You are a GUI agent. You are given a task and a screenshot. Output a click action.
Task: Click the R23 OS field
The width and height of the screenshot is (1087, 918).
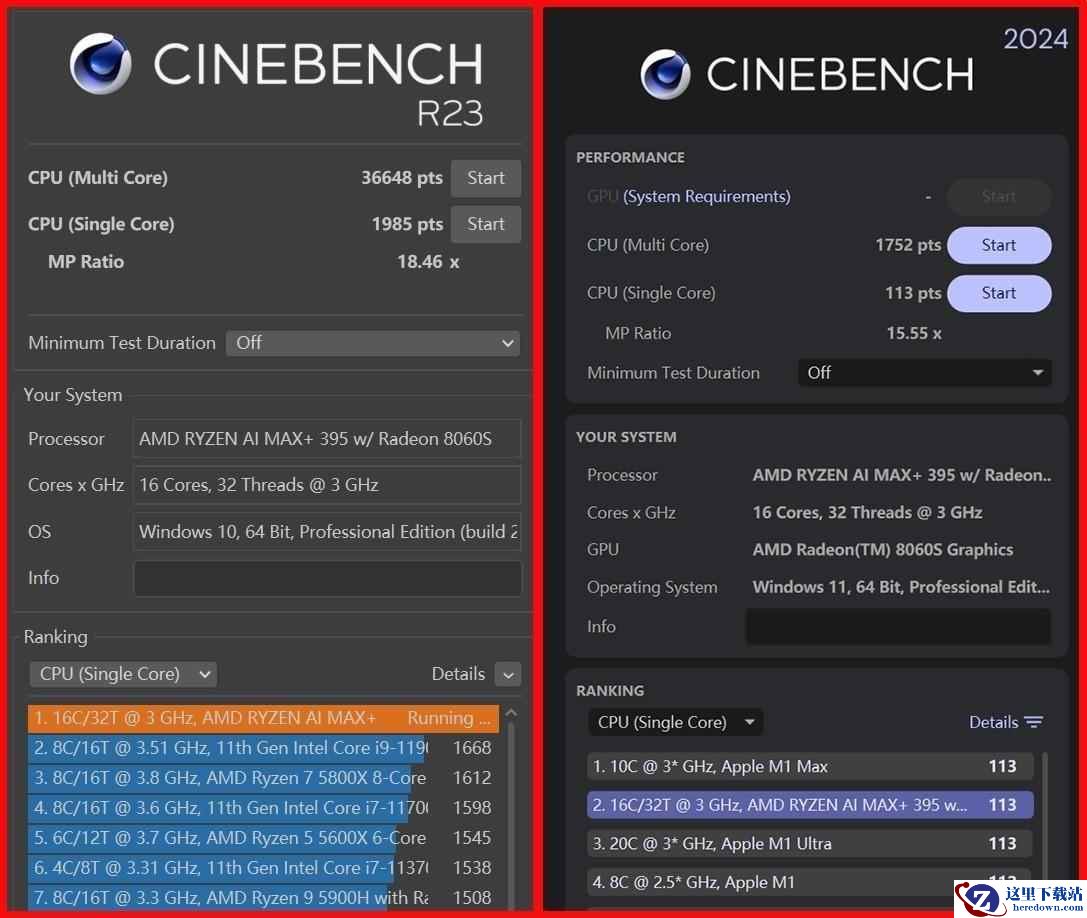tap(327, 532)
